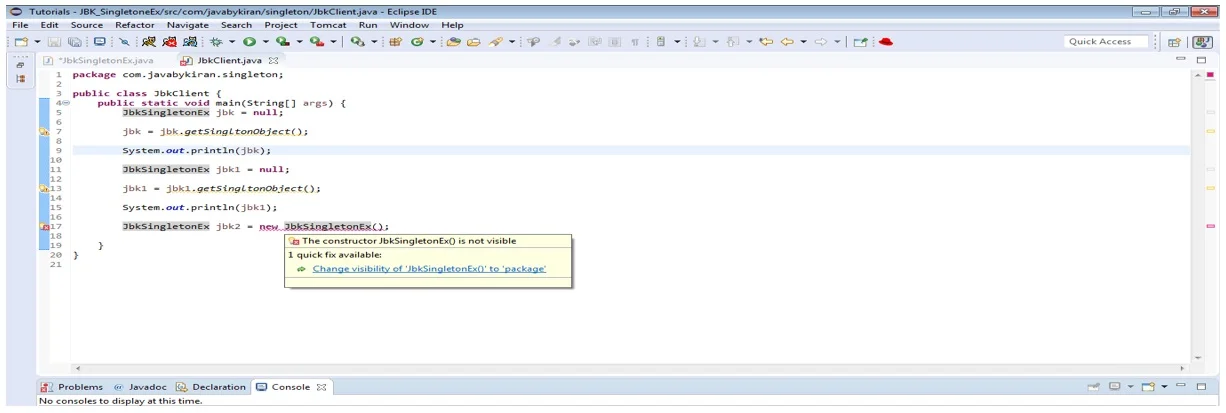Click the 'public class JbkClient {' code line
Image resolution: width=1226 pixels, height=413 pixels.
pyautogui.click(x=147, y=93)
